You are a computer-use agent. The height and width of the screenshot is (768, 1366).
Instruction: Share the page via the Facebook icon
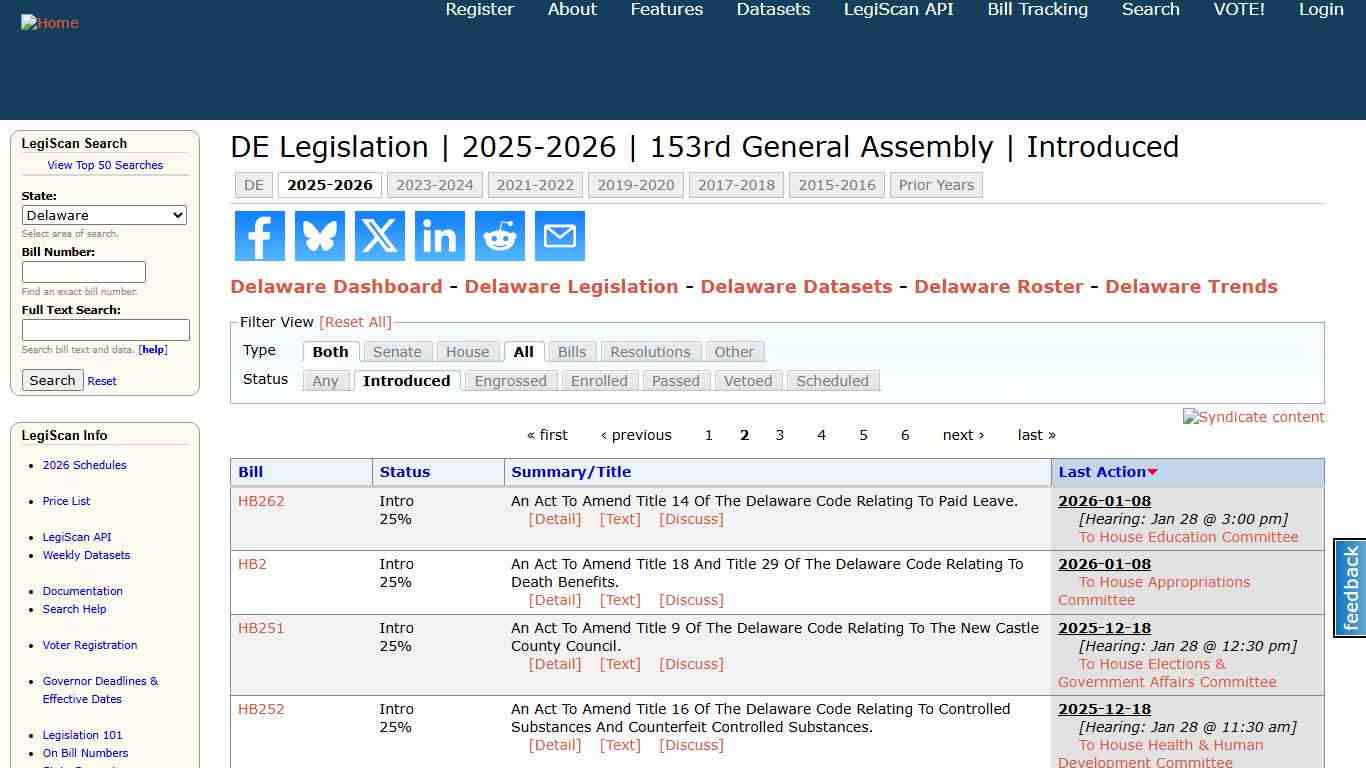259,236
